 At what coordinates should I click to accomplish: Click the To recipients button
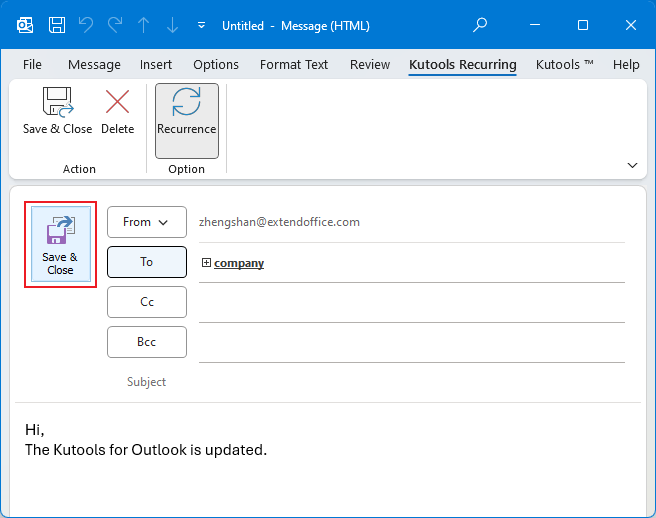click(x=147, y=262)
